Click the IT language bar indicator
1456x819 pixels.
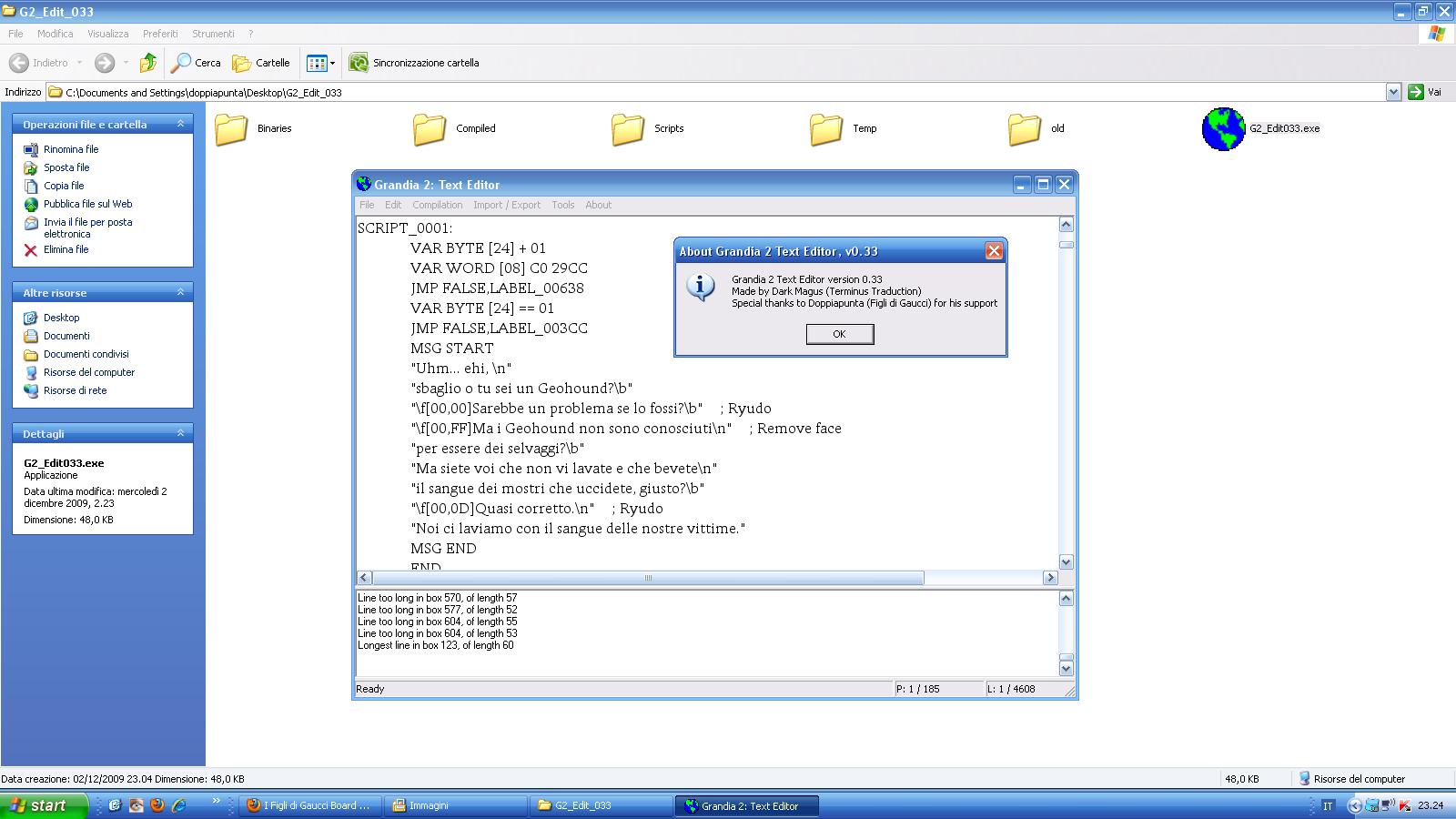[x=1328, y=805]
